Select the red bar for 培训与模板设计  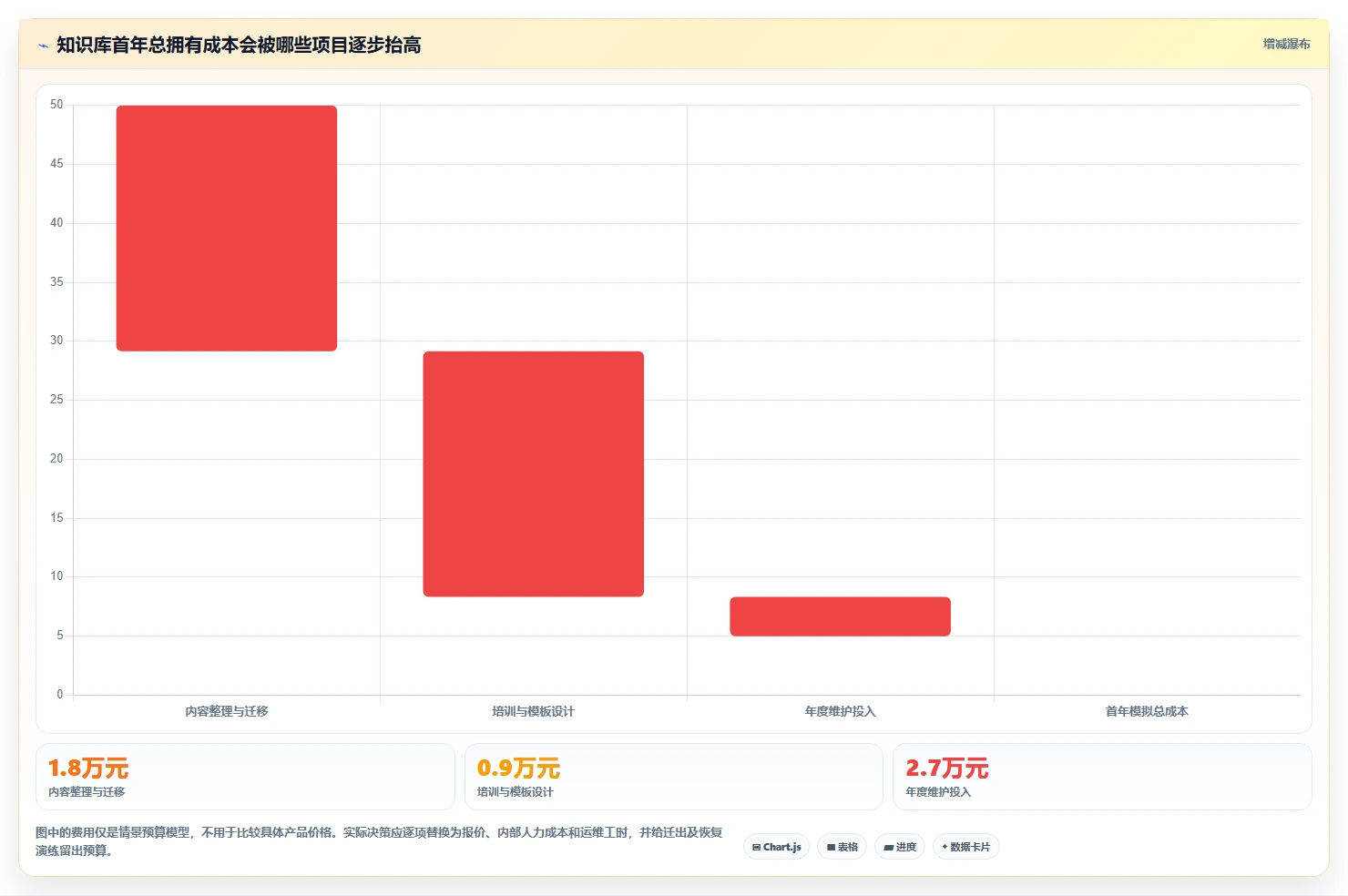tap(534, 474)
